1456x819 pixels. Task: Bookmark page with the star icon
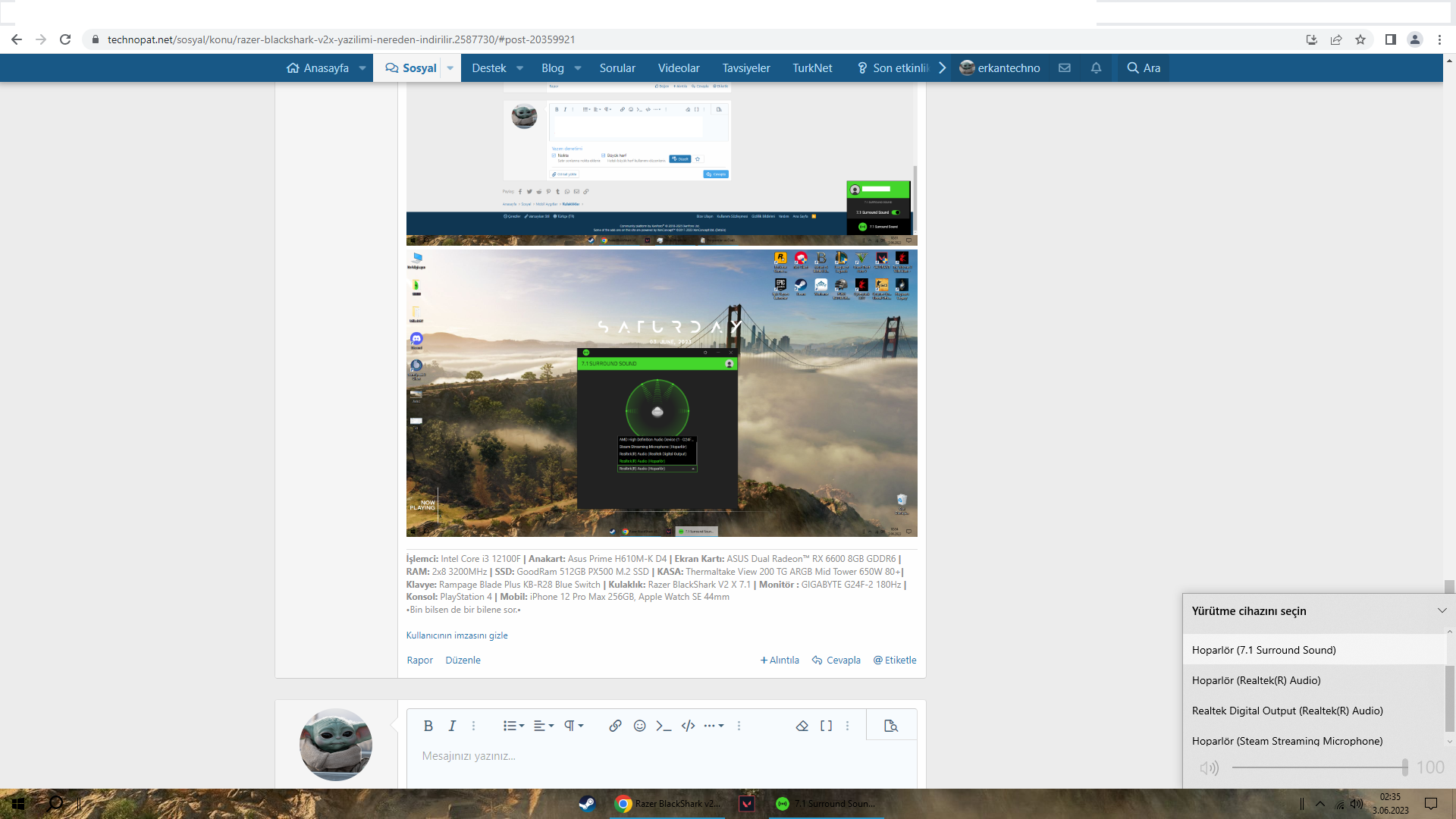tap(1360, 39)
